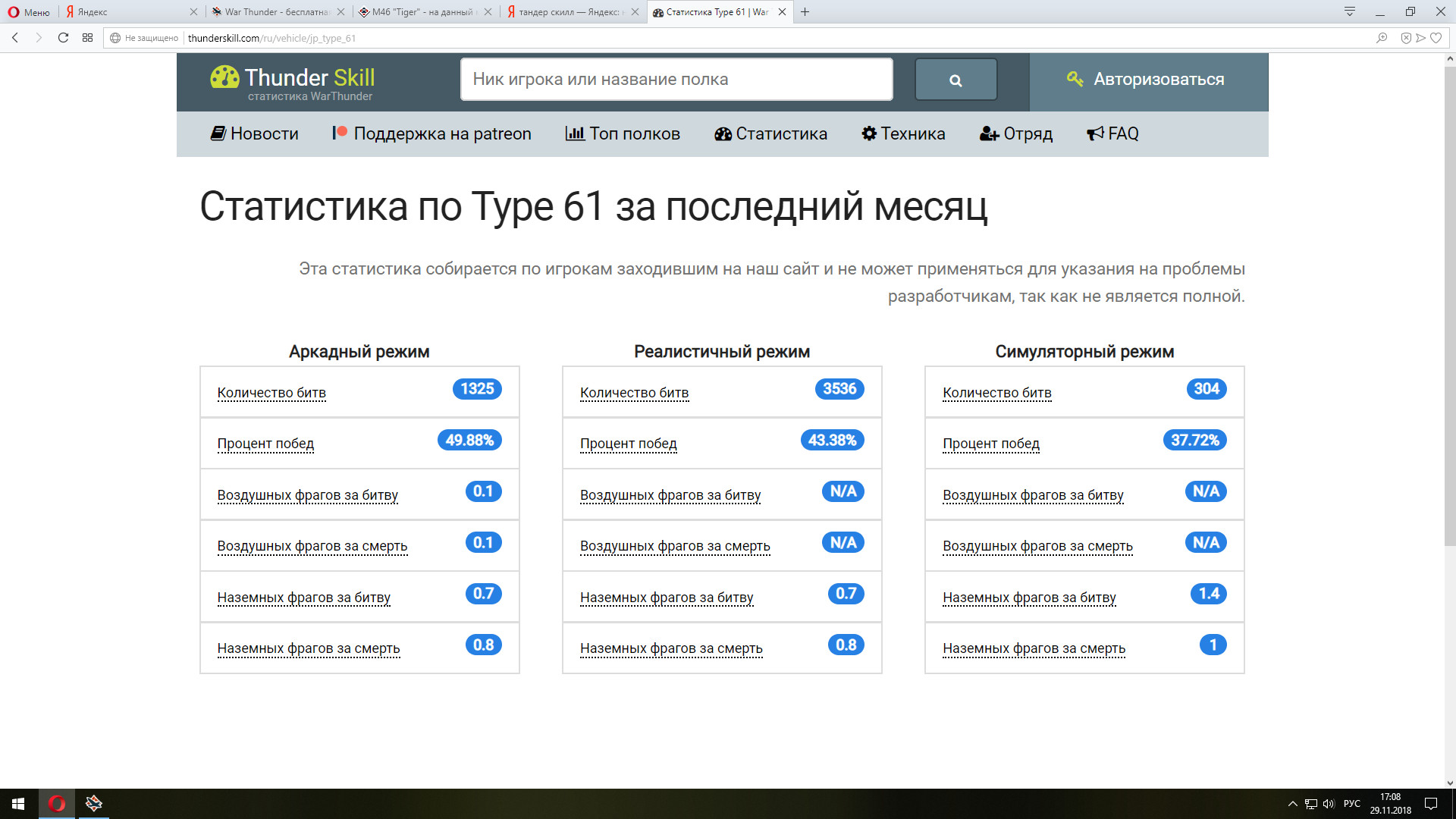Click Наземных фрагов за смерть in Симуляторный
The height and width of the screenshot is (819, 1456).
(1035, 648)
